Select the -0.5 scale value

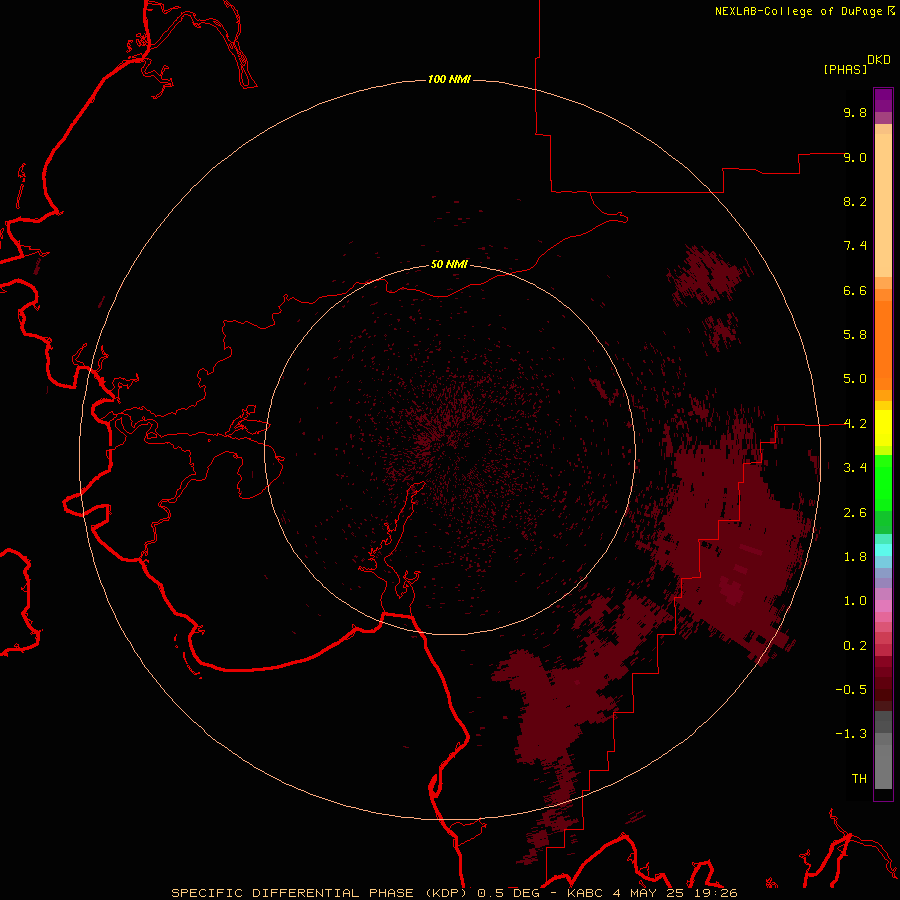tap(851, 690)
